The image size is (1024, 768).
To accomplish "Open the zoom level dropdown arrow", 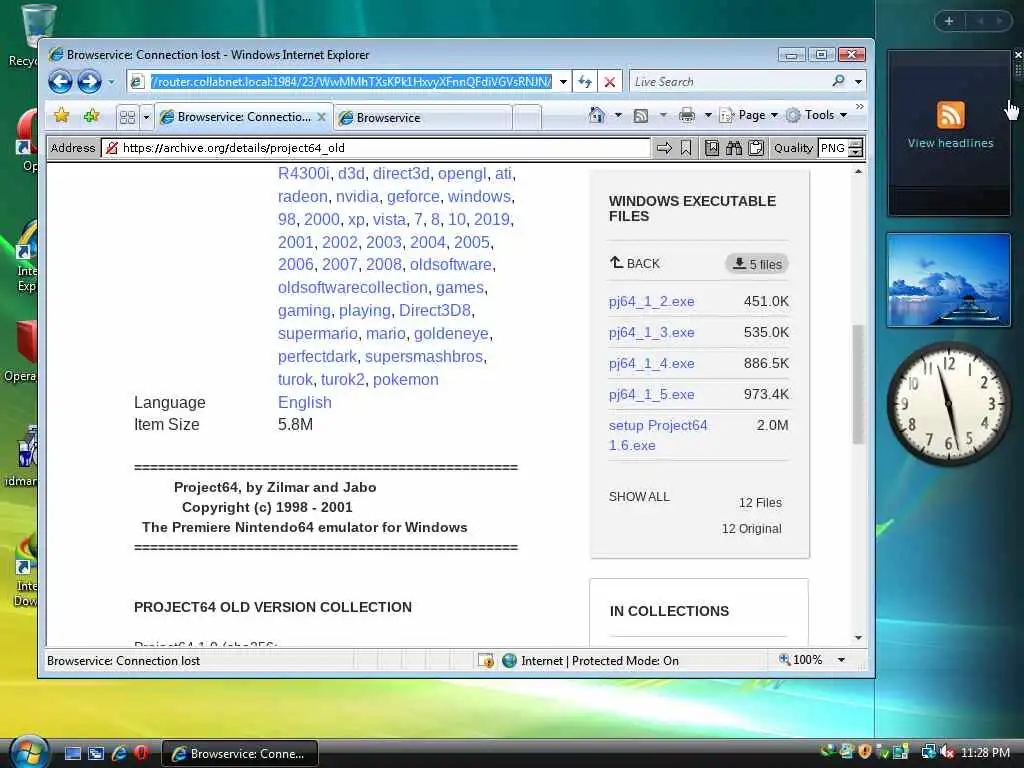I will coord(841,660).
